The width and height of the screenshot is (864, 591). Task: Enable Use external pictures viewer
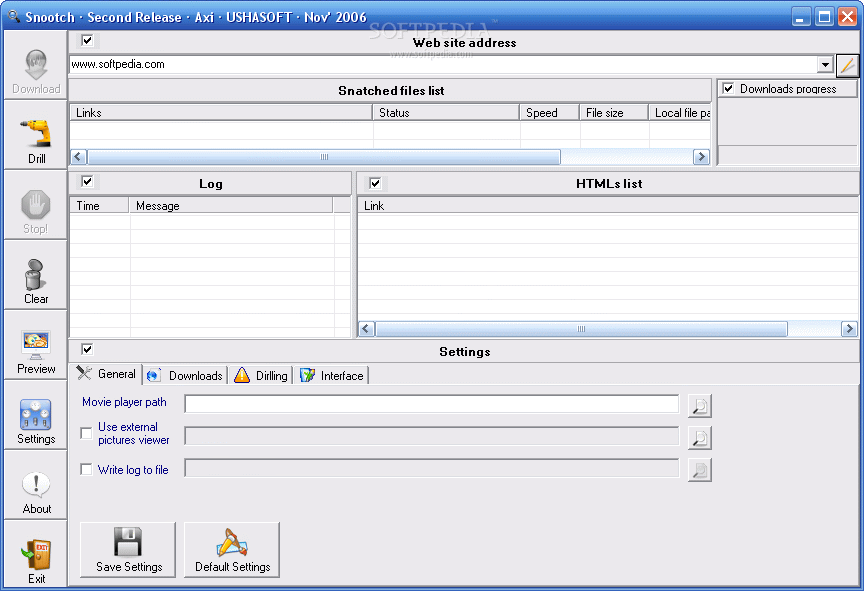point(86,433)
